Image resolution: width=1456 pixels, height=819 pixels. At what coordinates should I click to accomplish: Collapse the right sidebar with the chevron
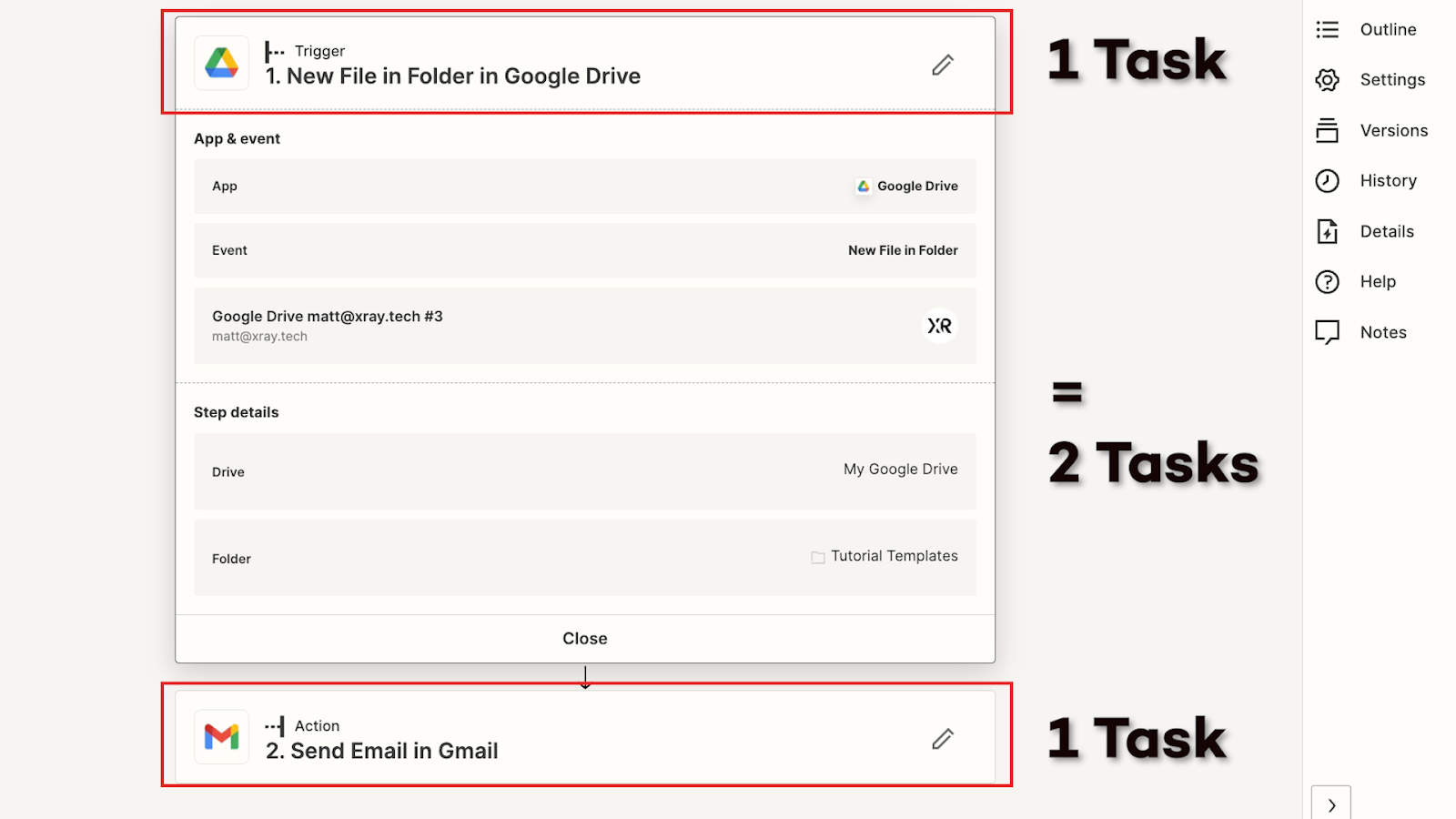tap(1331, 804)
